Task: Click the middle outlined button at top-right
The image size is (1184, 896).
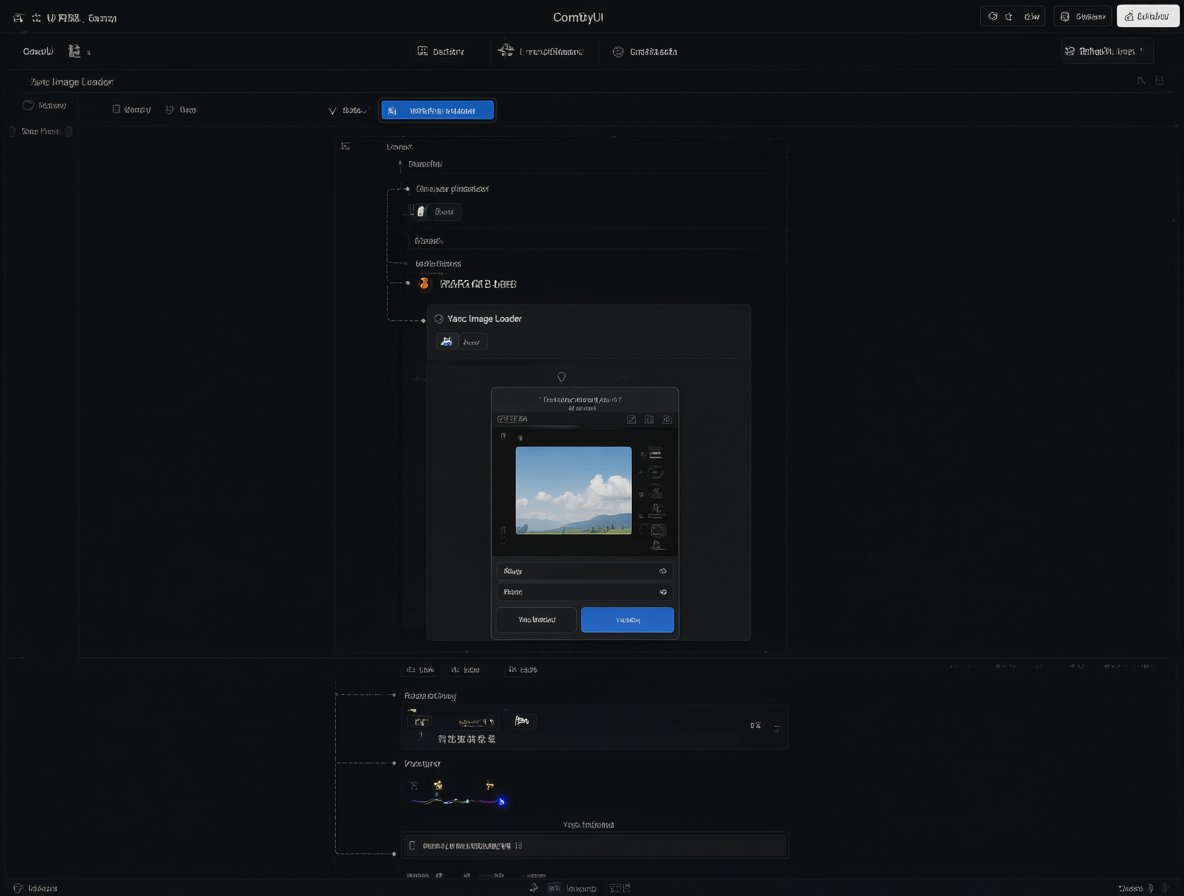Action: pos(1083,16)
